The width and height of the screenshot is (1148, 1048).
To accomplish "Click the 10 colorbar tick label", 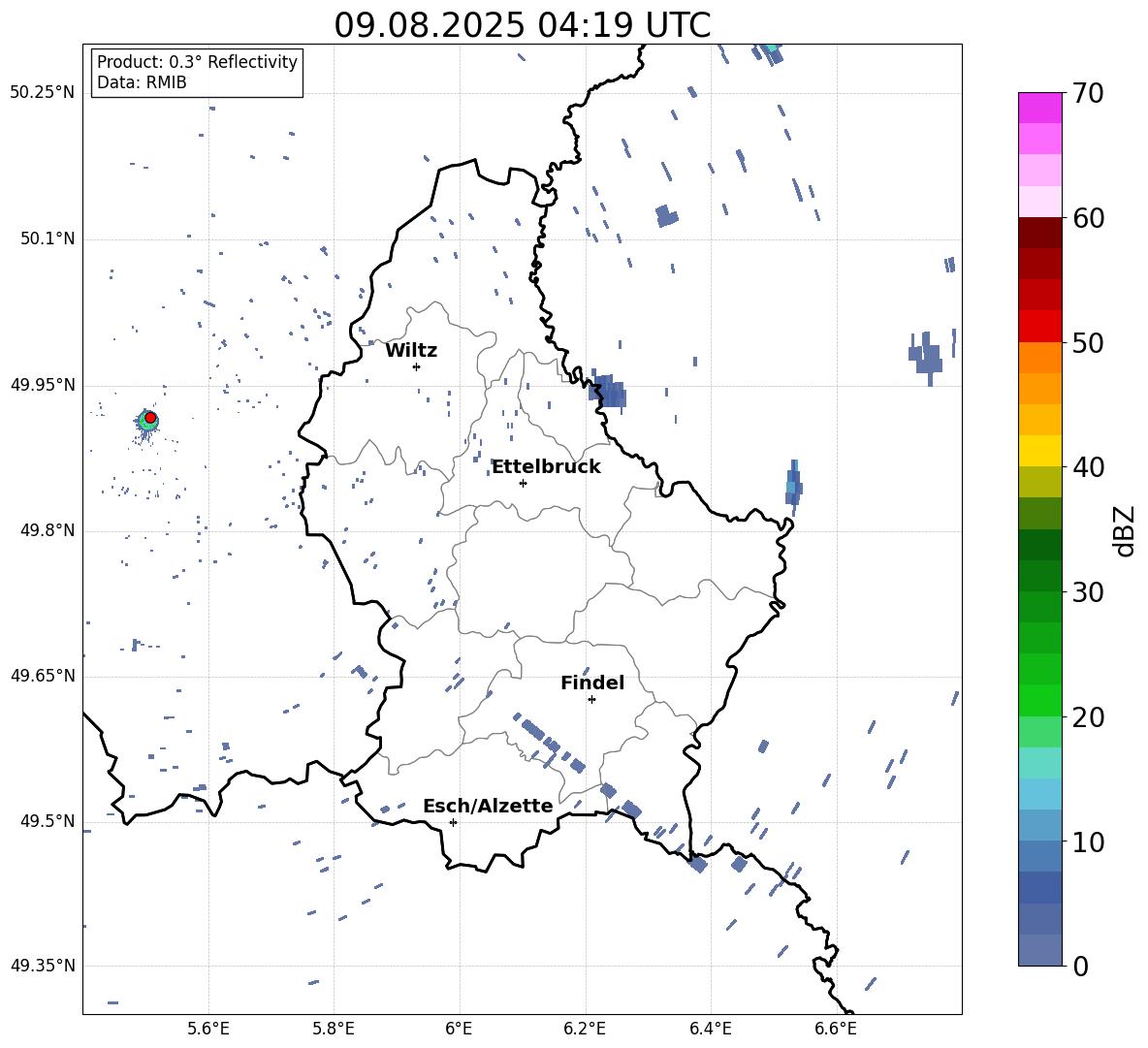I will [x=1088, y=842].
